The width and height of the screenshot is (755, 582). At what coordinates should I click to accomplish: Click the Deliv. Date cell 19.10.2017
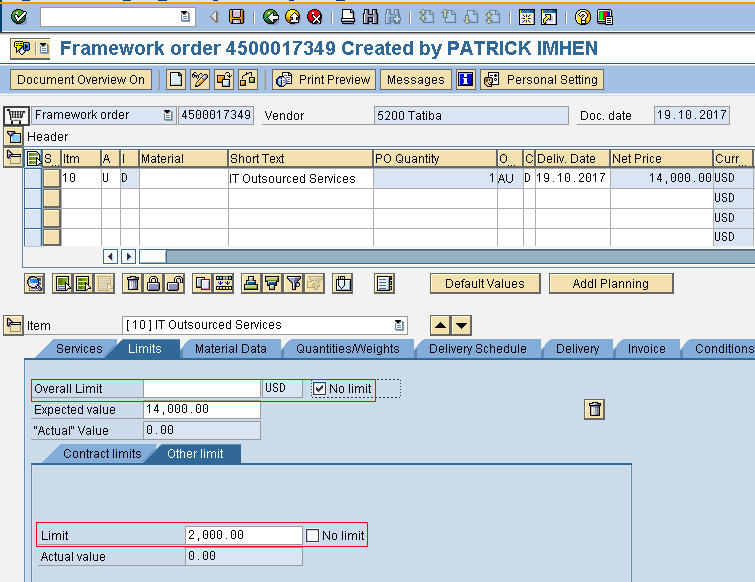tap(572, 178)
